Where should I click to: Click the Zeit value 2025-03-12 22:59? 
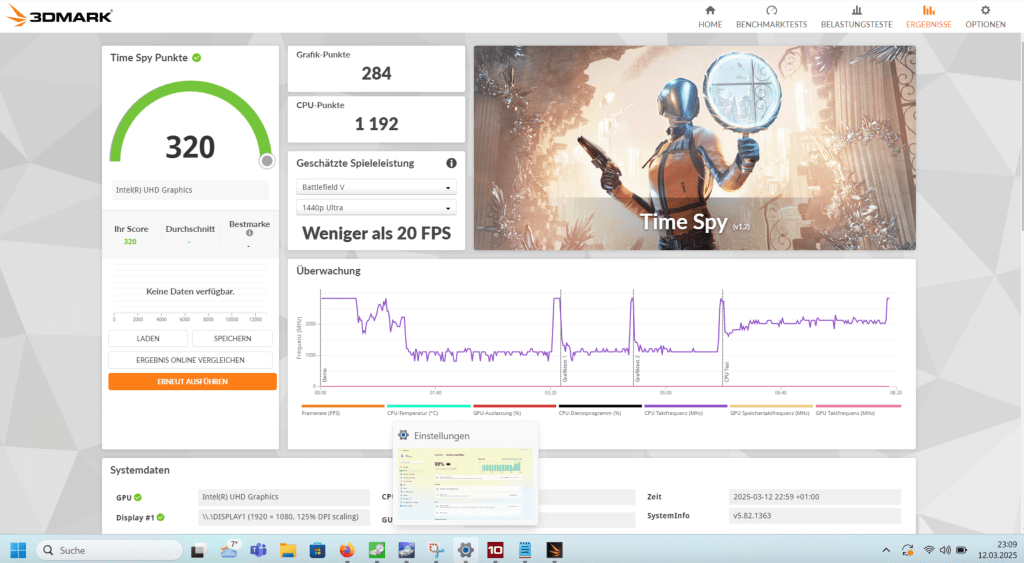click(x=814, y=497)
